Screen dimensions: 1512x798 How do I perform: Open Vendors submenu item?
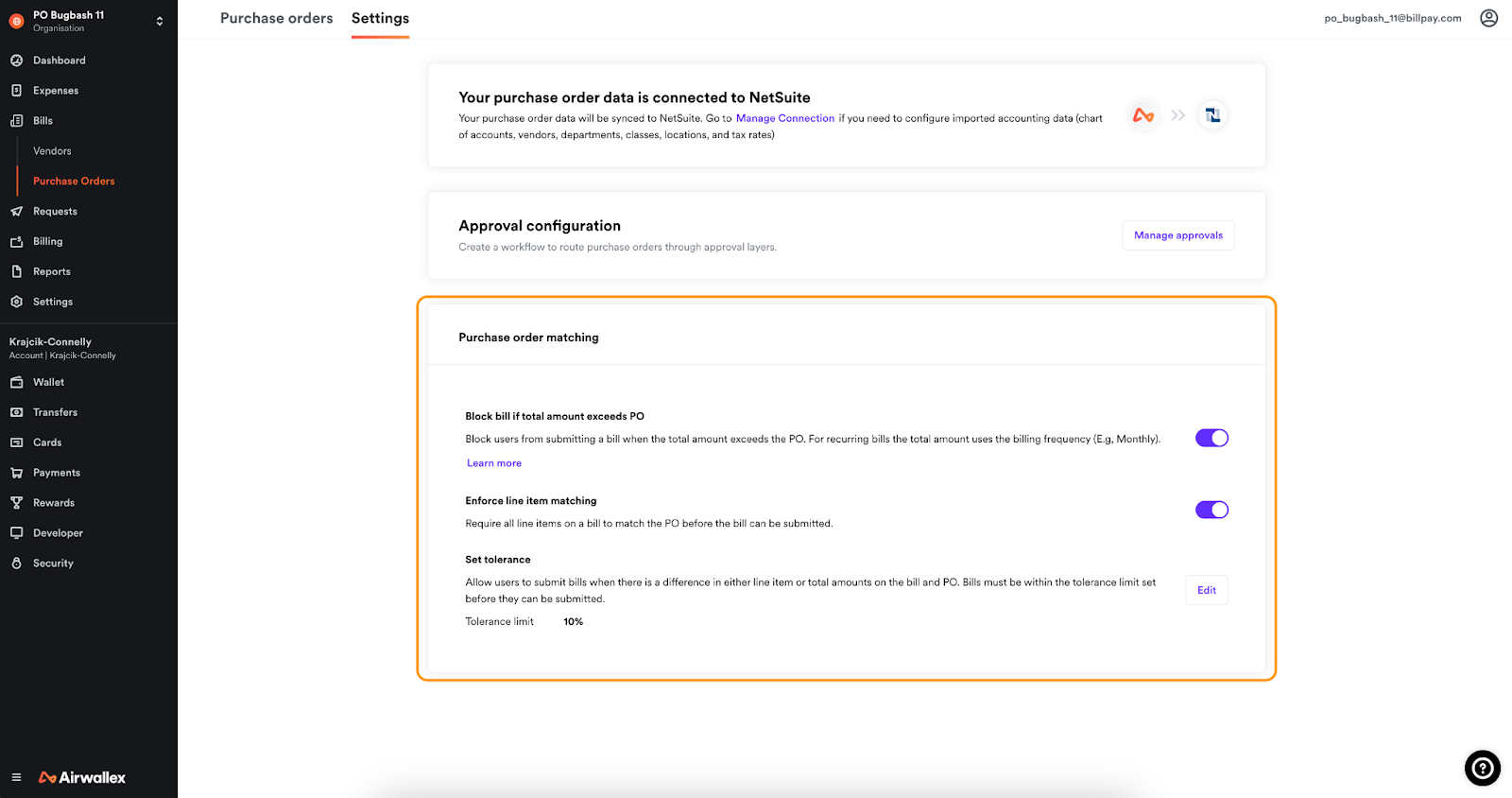pos(52,151)
